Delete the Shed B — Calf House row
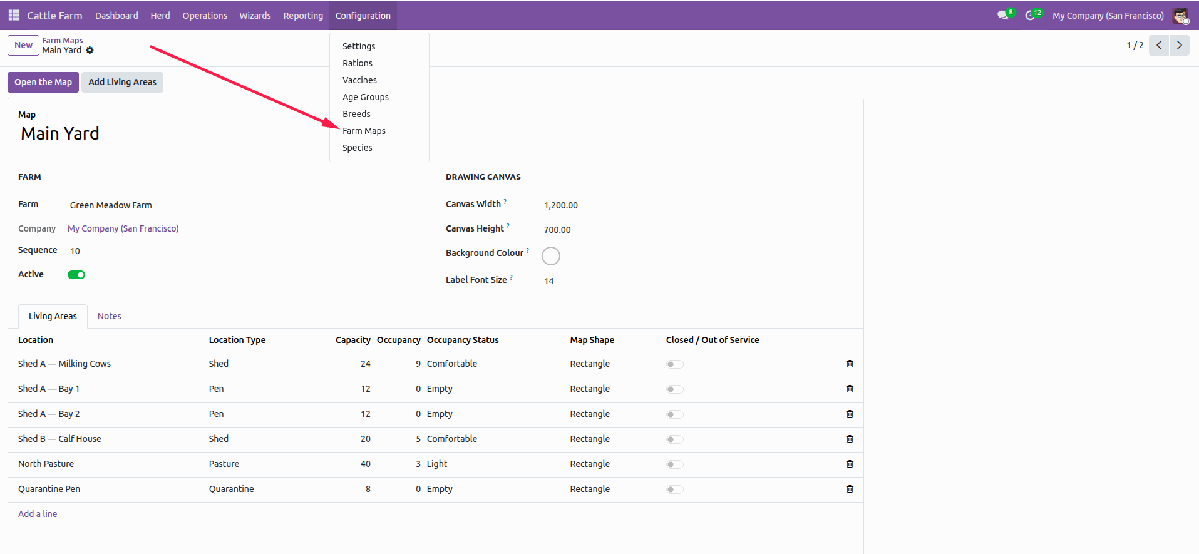This screenshot has height=554, width=1199. [850, 439]
